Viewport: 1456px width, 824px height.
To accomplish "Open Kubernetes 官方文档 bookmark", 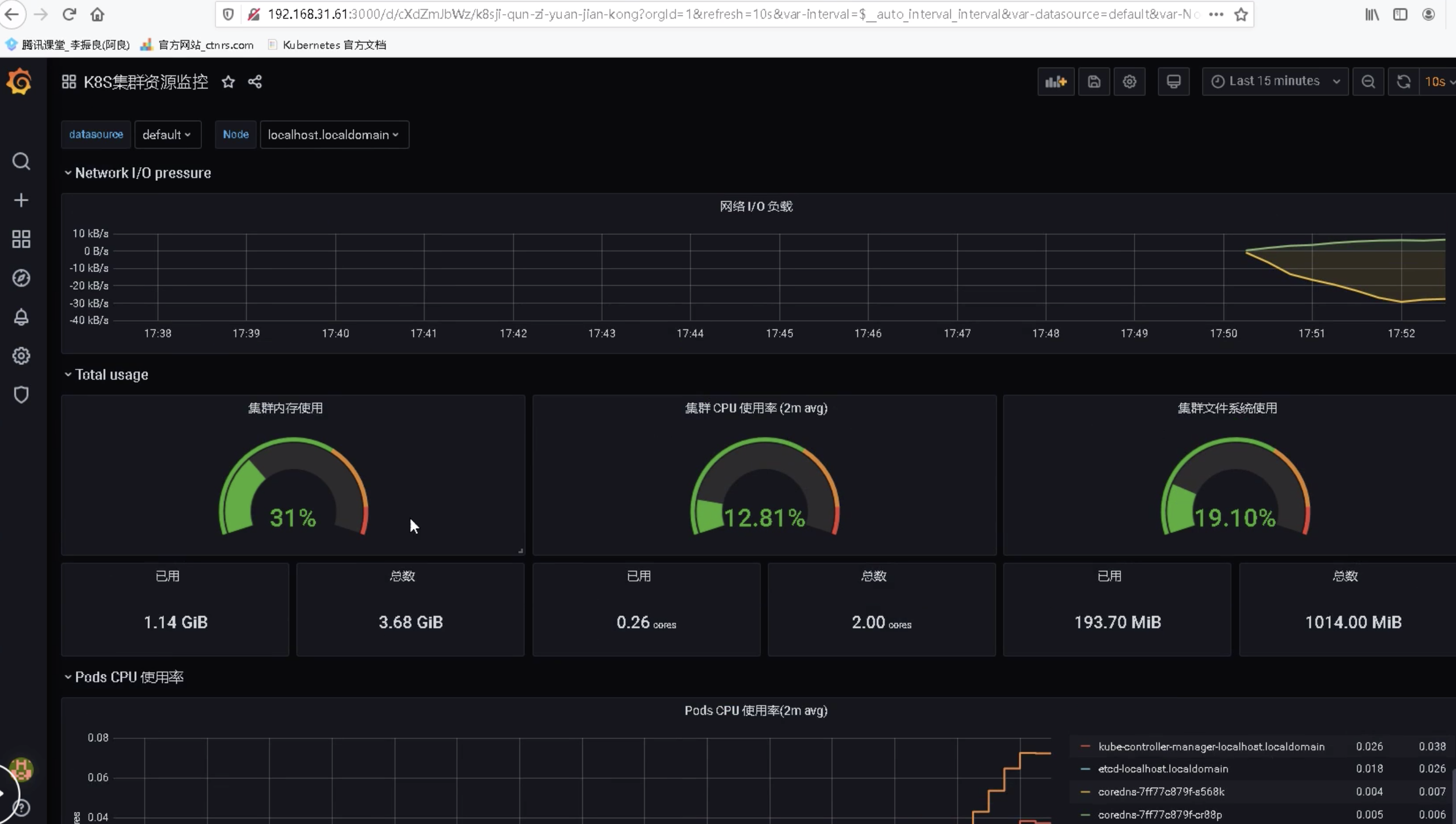I will pyautogui.click(x=333, y=45).
